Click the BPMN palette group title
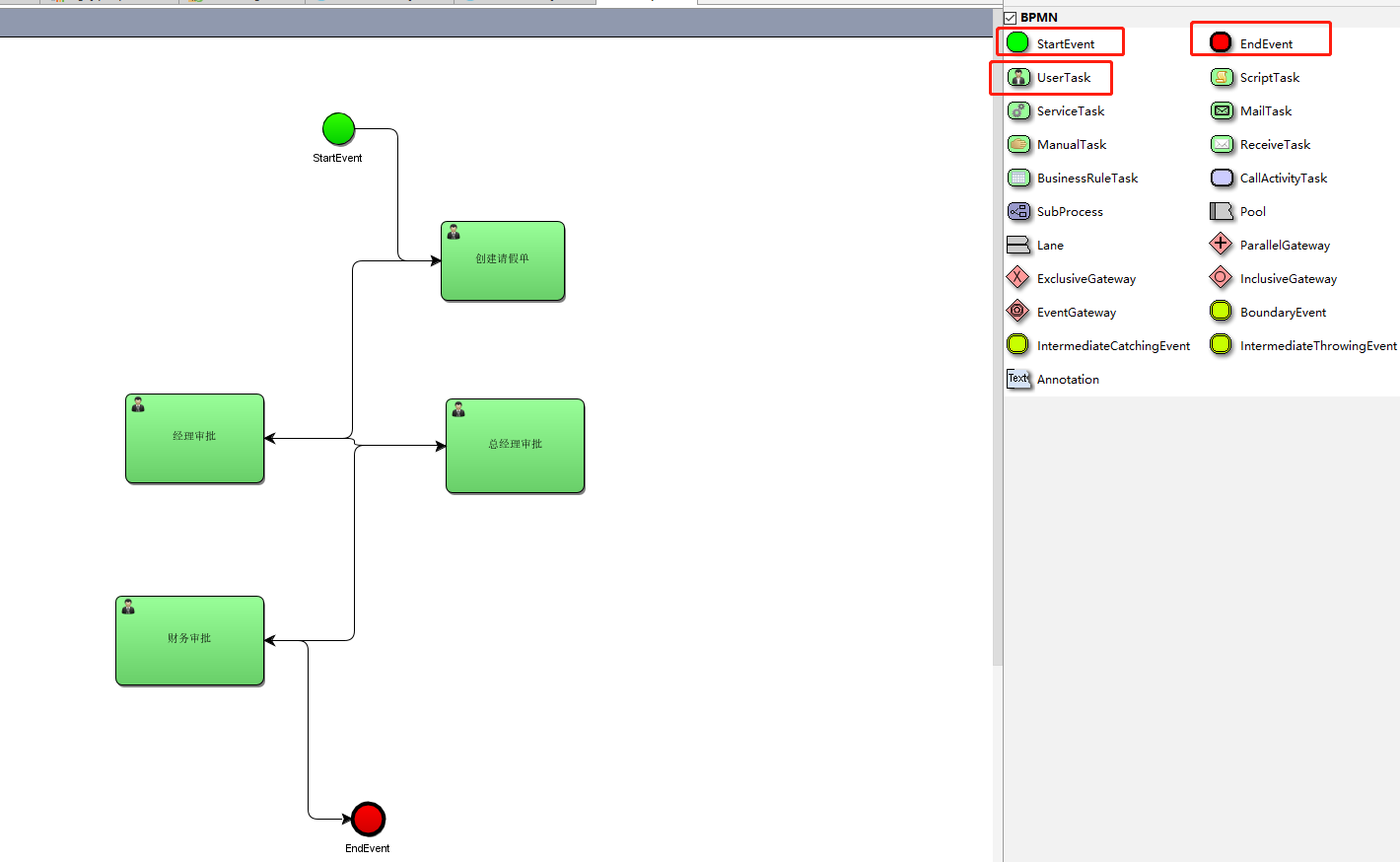Image resolution: width=1400 pixels, height=862 pixels. coord(1039,18)
